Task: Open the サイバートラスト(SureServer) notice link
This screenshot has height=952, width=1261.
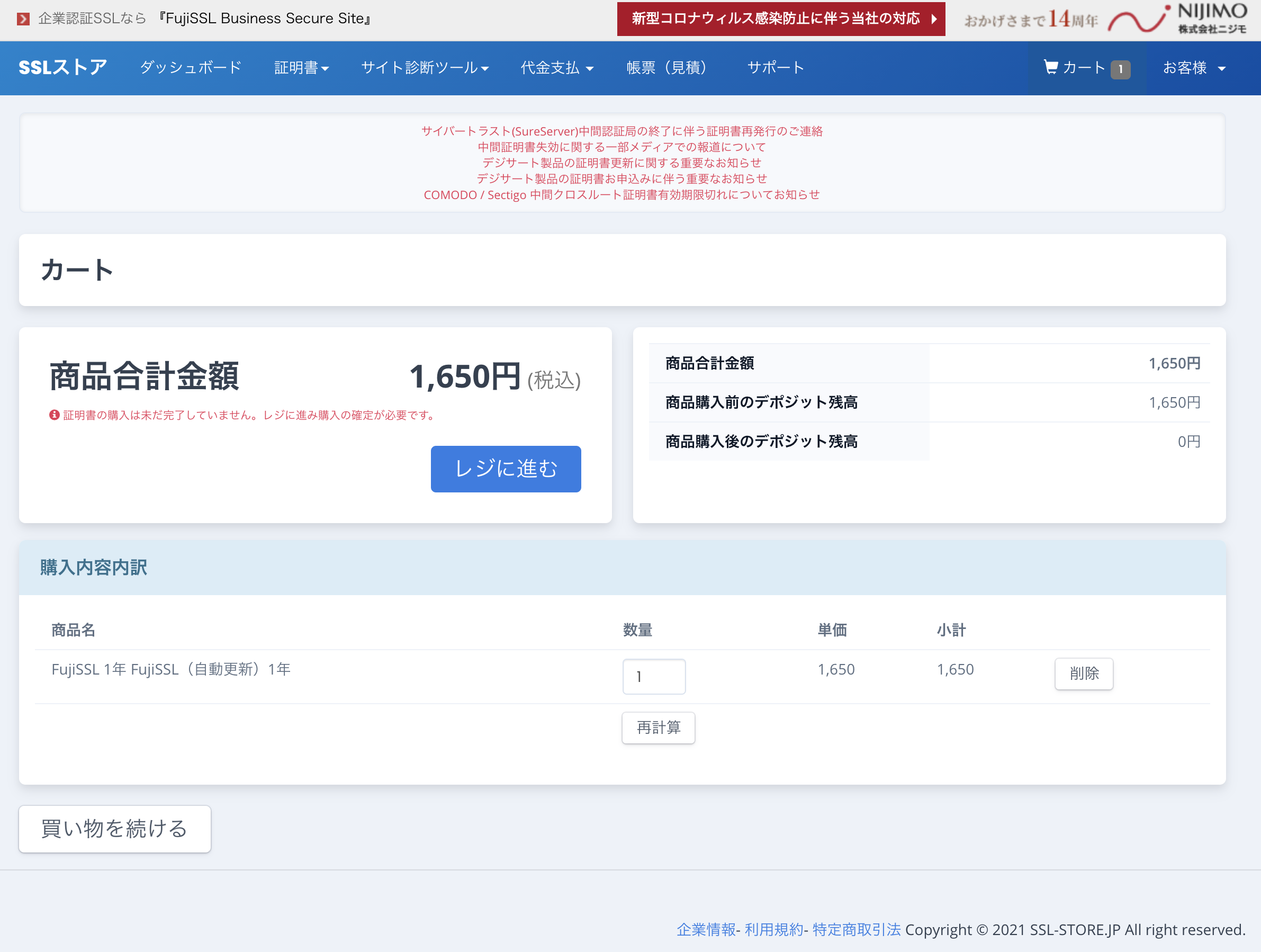Action: pos(622,131)
